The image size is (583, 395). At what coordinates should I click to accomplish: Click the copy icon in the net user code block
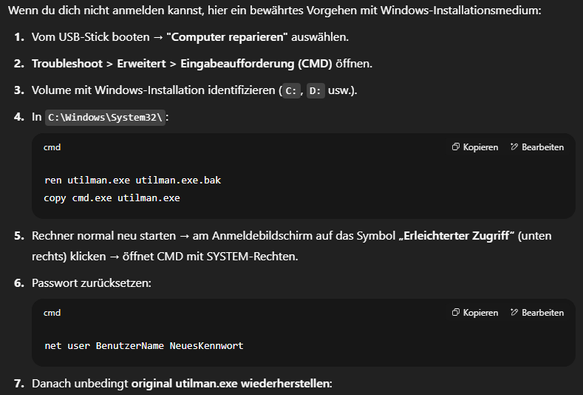coord(455,312)
